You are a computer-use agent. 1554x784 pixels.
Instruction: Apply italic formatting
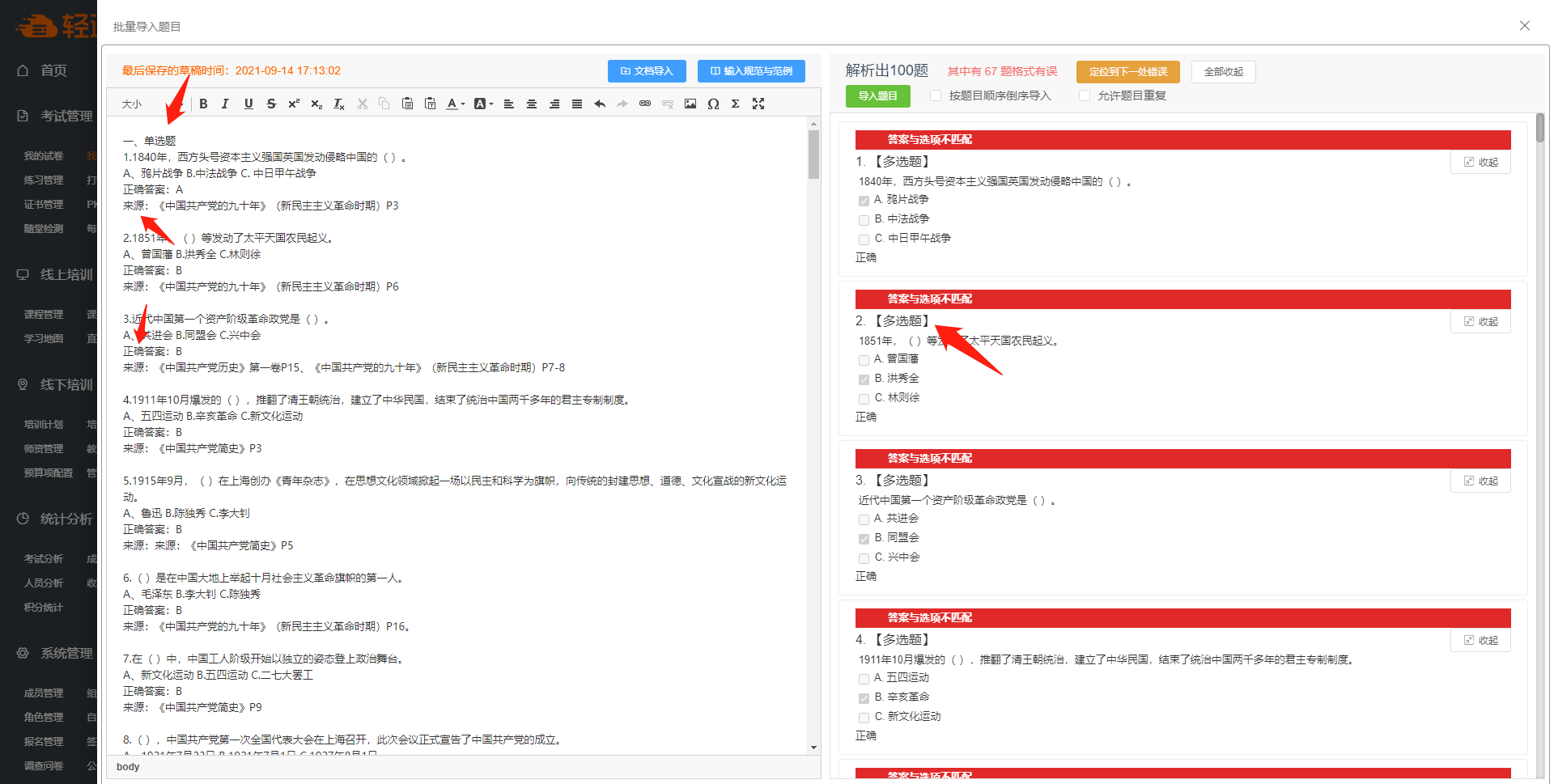[x=225, y=104]
